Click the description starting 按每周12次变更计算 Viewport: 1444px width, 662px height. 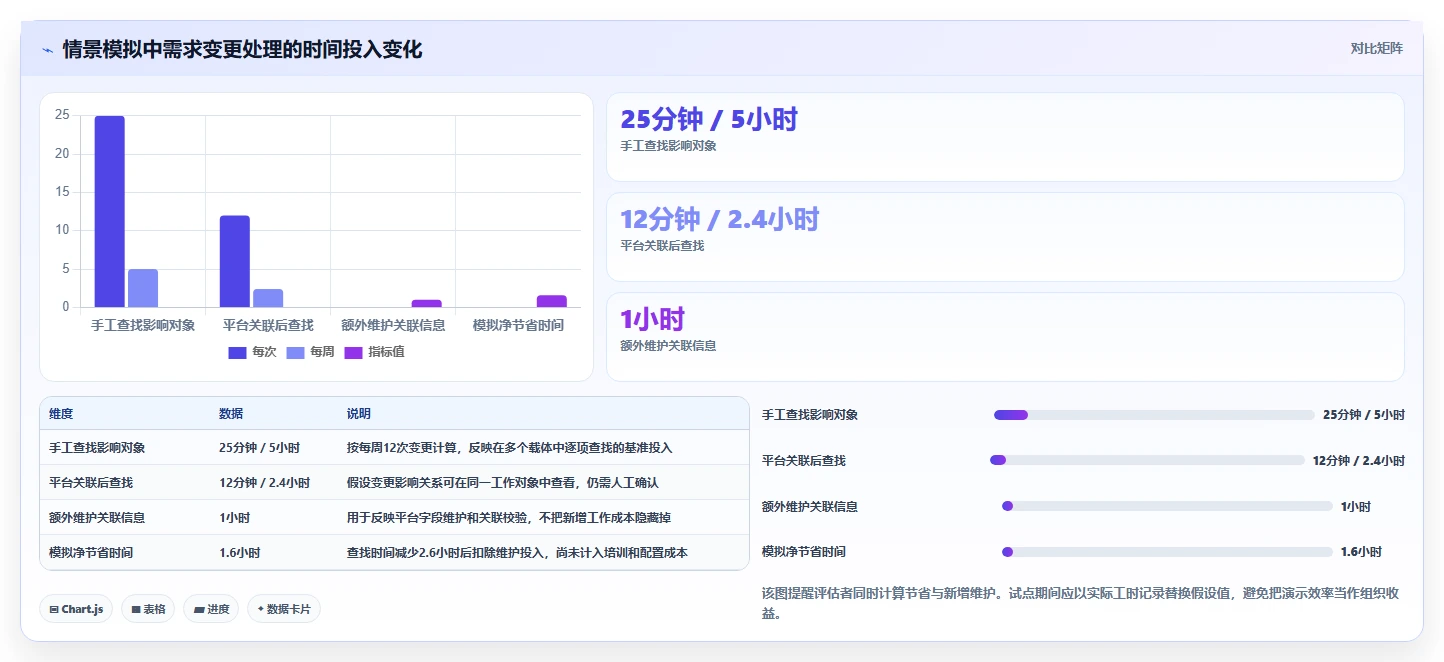(x=510, y=448)
